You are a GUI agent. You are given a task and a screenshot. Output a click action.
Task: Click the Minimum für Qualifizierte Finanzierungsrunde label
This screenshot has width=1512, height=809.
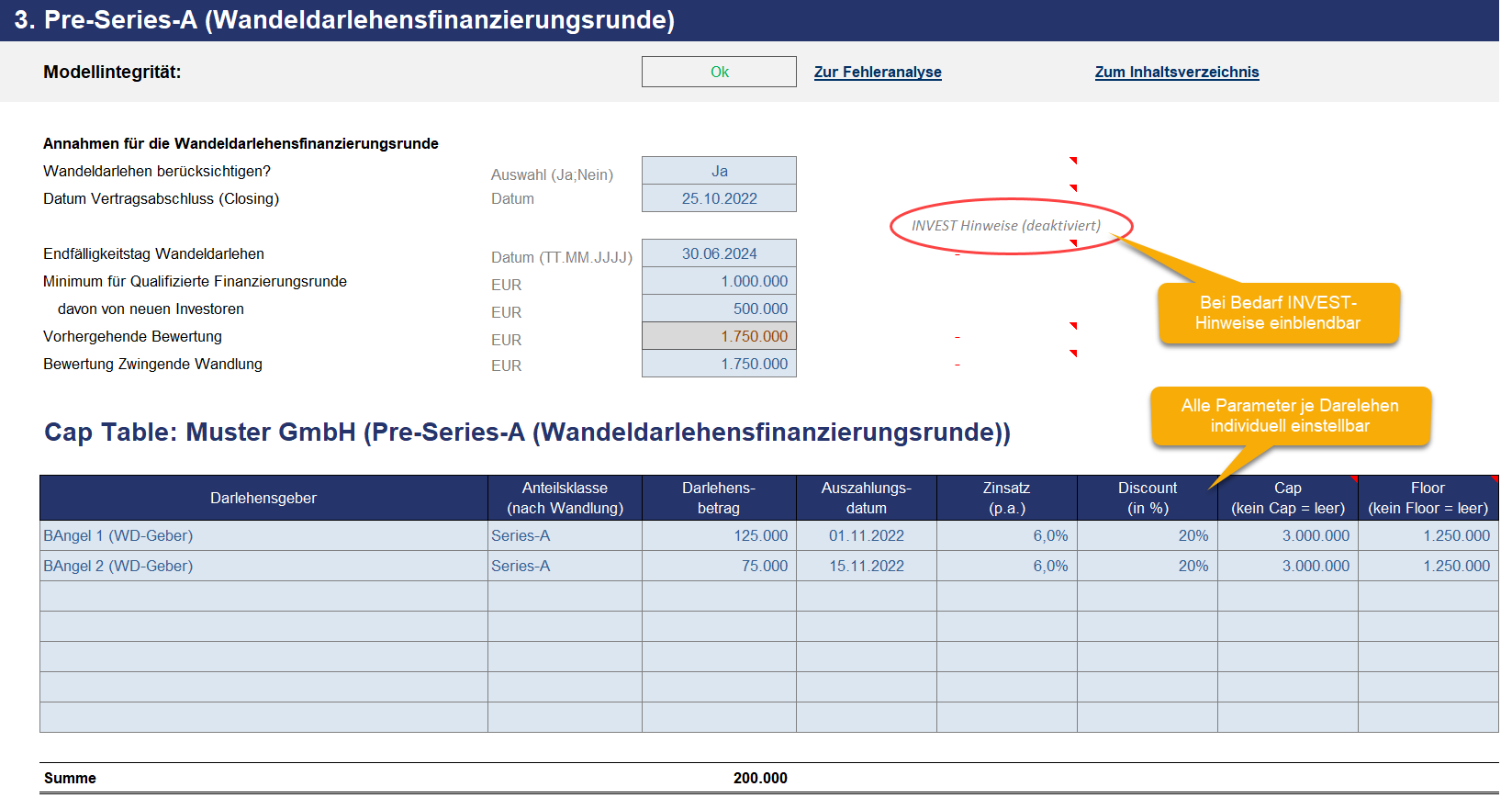[x=195, y=281]
